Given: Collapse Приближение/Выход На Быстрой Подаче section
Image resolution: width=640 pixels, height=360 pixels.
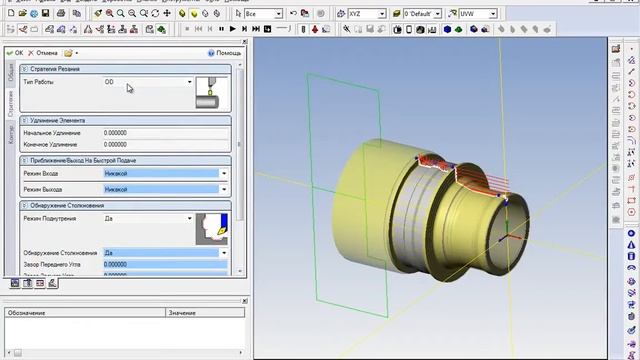Looking at the screenshot, I should pyautogui.click(x=24, y=160).
